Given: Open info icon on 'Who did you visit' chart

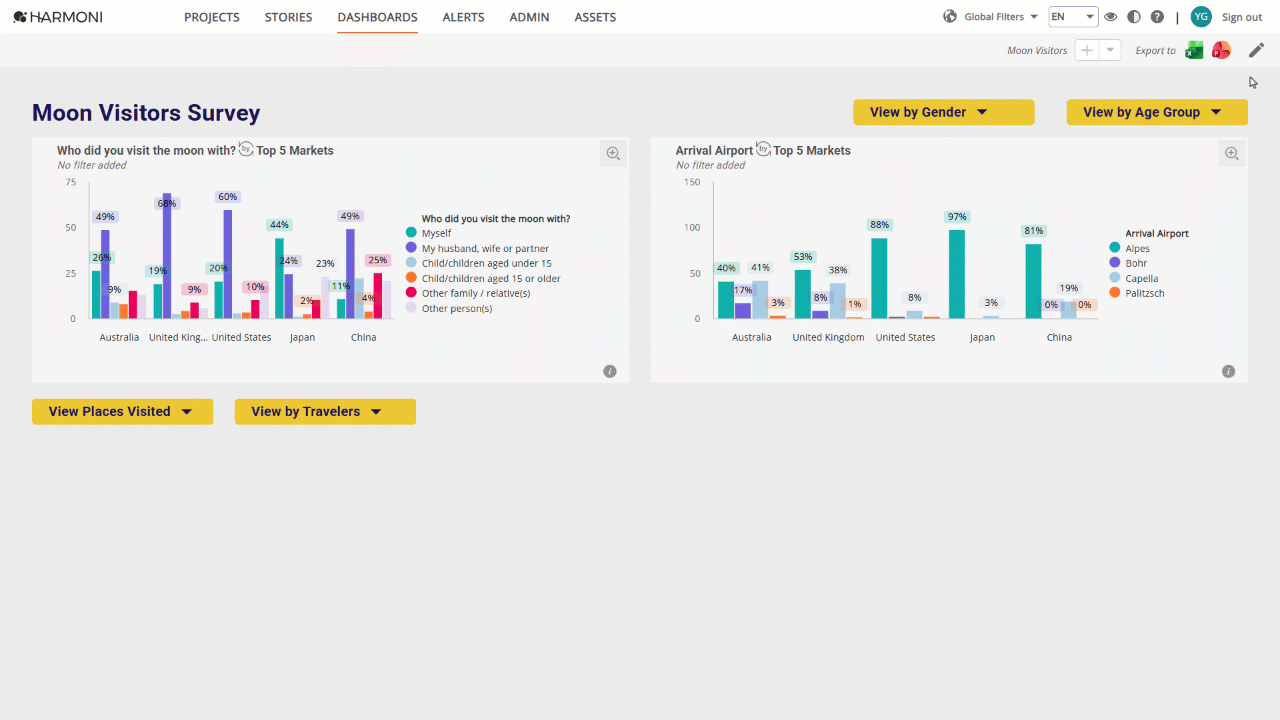Looking at the screenshot, I should pos(610,371).
